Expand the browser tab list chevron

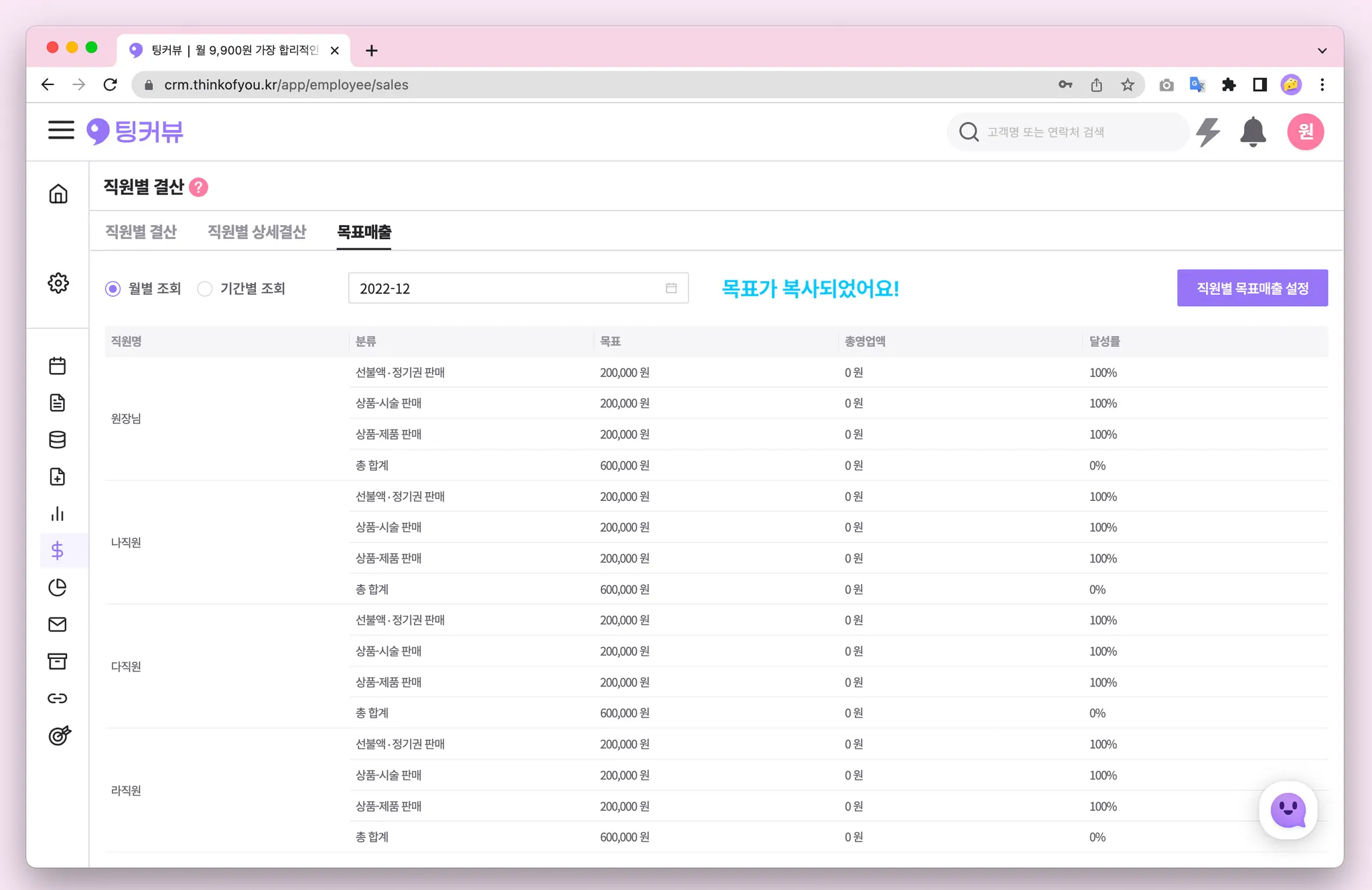tap(1322, 51)
